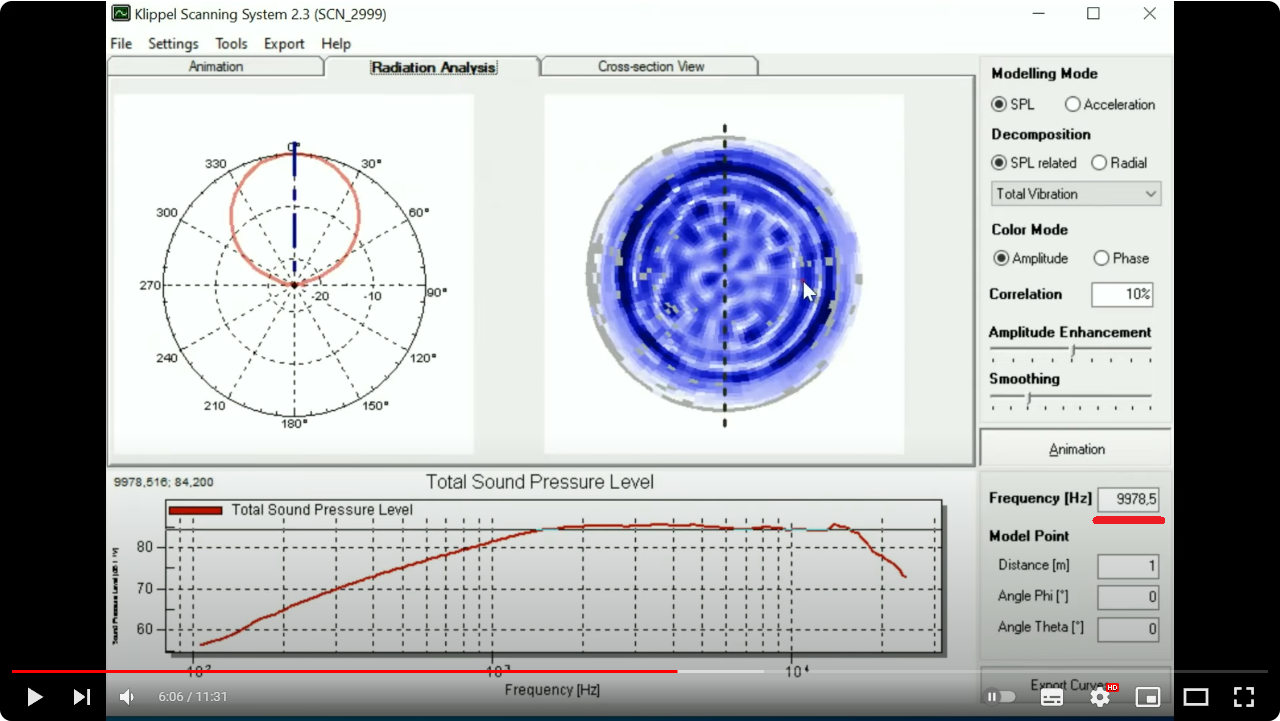Screen dimensions: 1280x721
Task: Click the video progress bar
Action: pyautogui.click(x=640, y=671)
